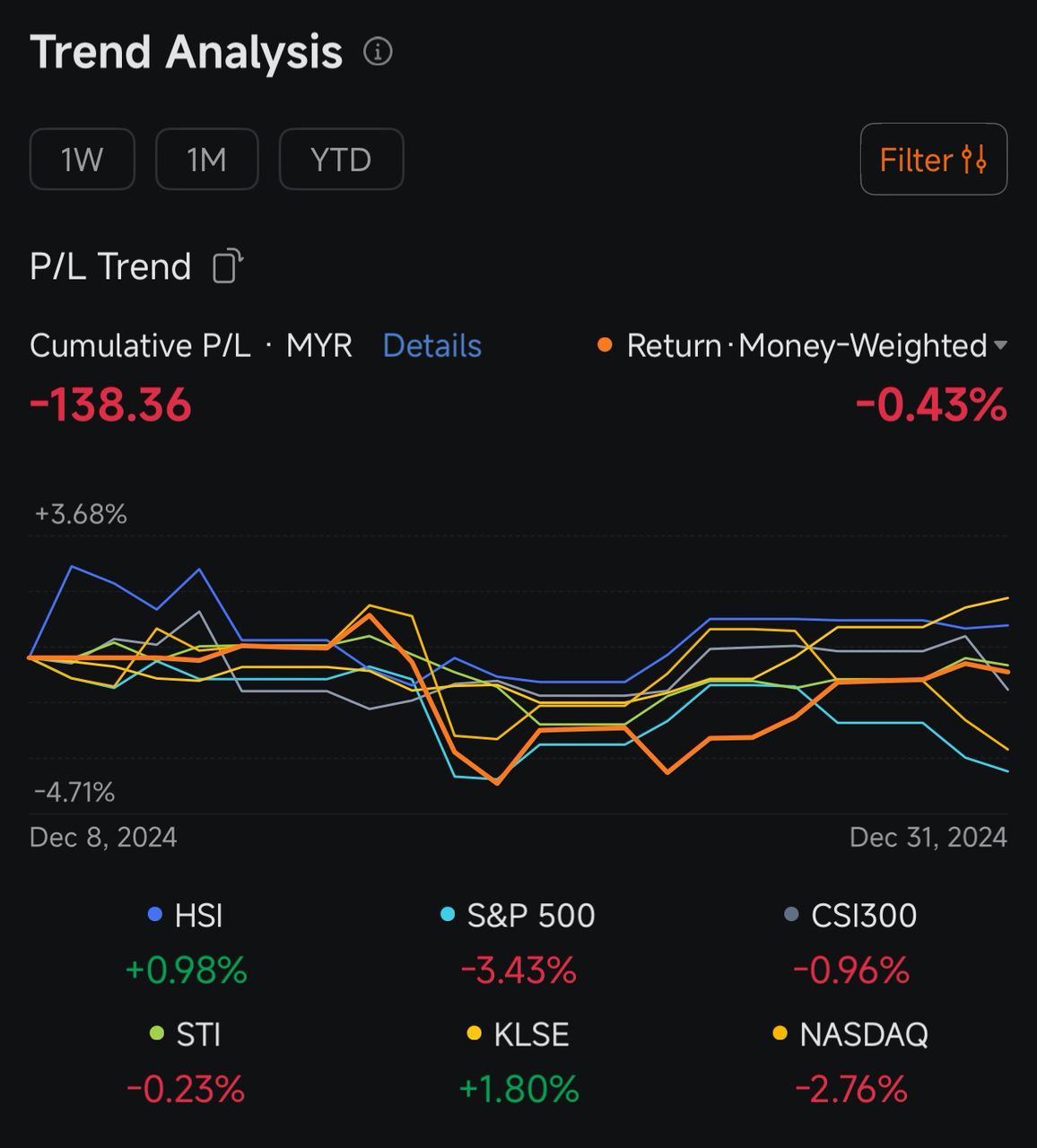
Task: Open the Trend Analysis info icon
Action: coord(378,52)
